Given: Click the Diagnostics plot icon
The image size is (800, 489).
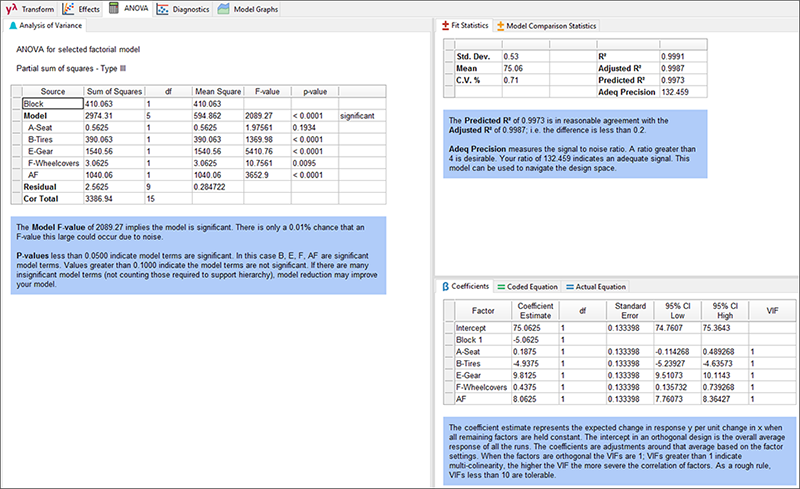Looking at the screenshot, I should (162, 8).
